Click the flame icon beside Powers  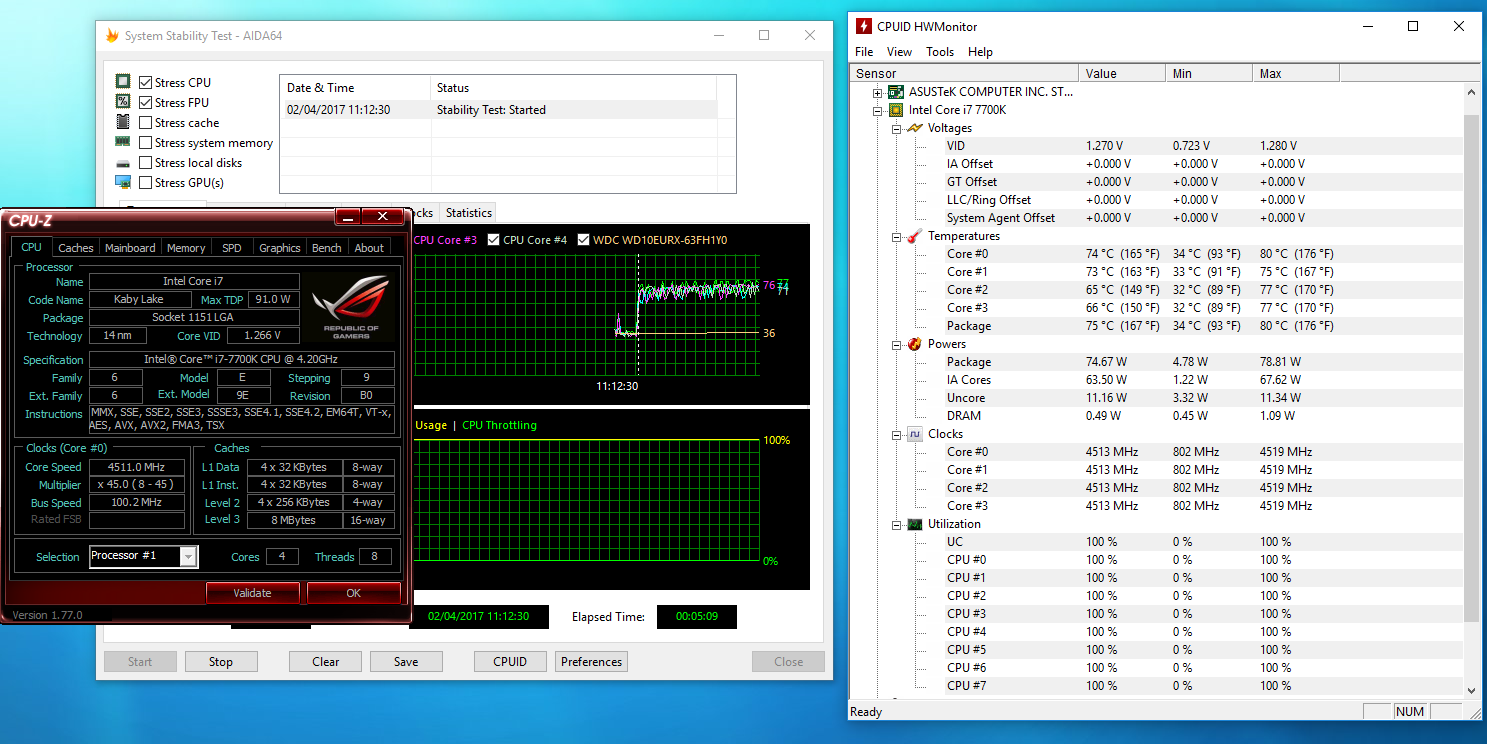click(x=914, y=344)
